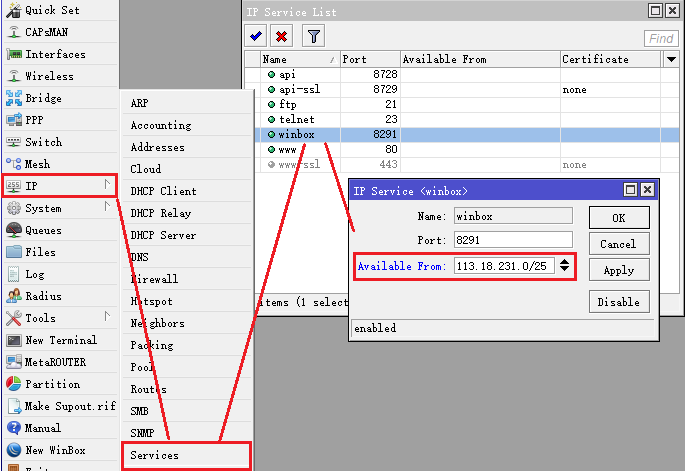Open Queues in the sidebar
Viewport: 685px width, 471px height.
[43, 230]
